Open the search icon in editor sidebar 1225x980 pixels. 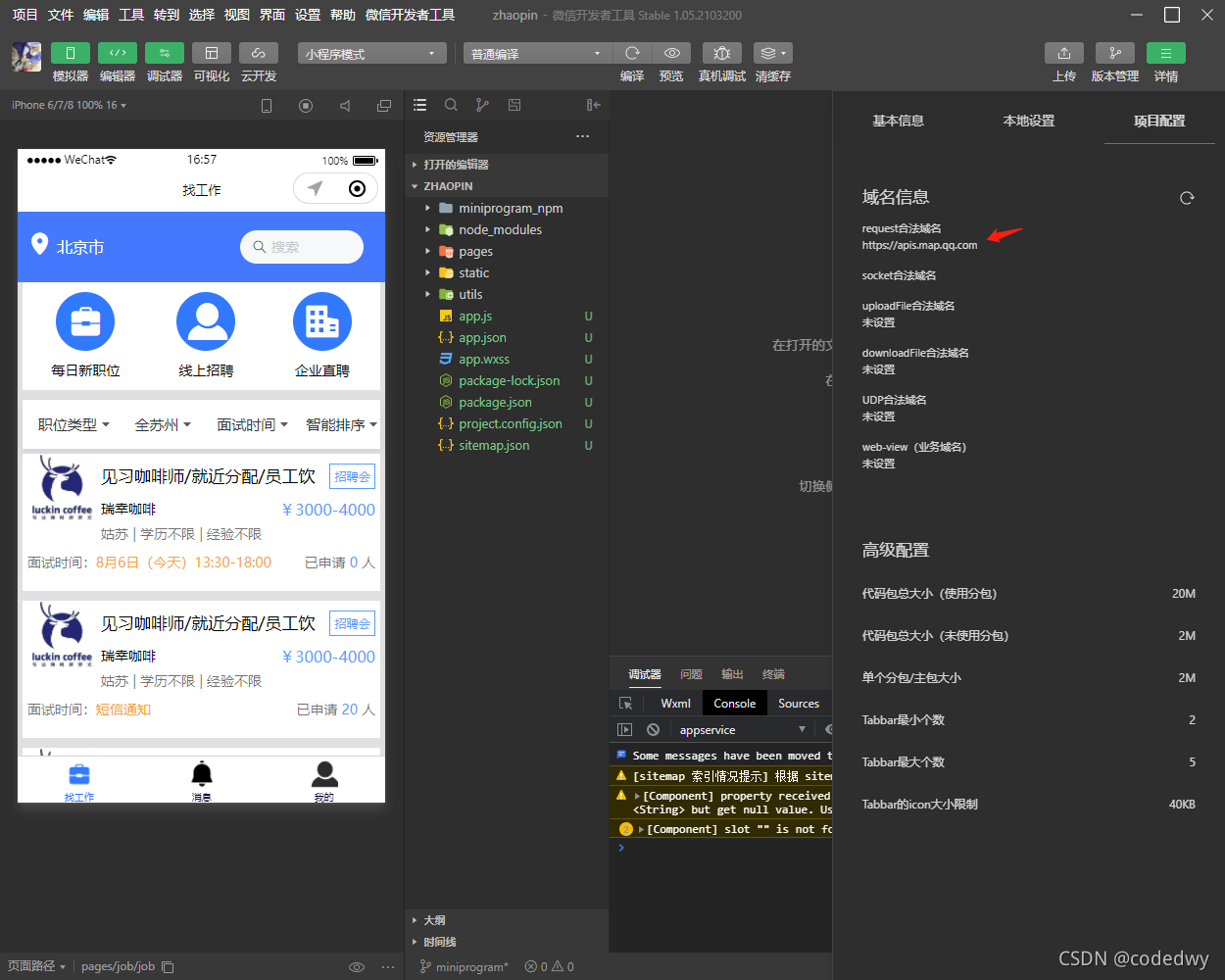click(451, 105)
